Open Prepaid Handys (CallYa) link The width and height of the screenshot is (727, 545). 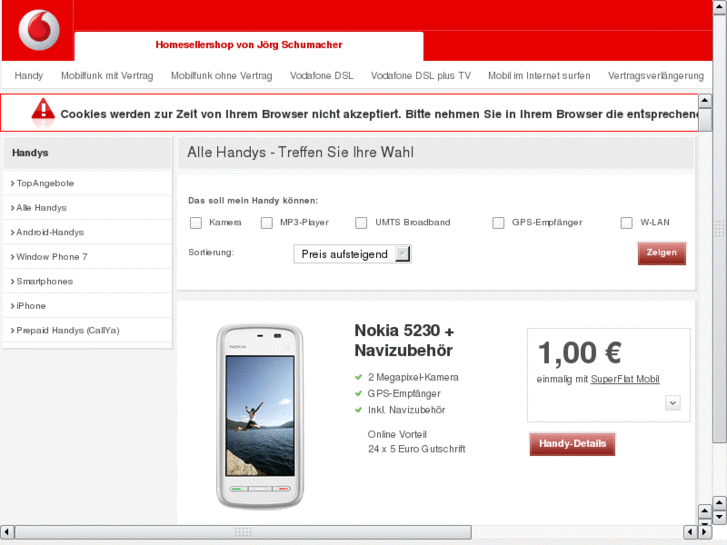[68, 331]
